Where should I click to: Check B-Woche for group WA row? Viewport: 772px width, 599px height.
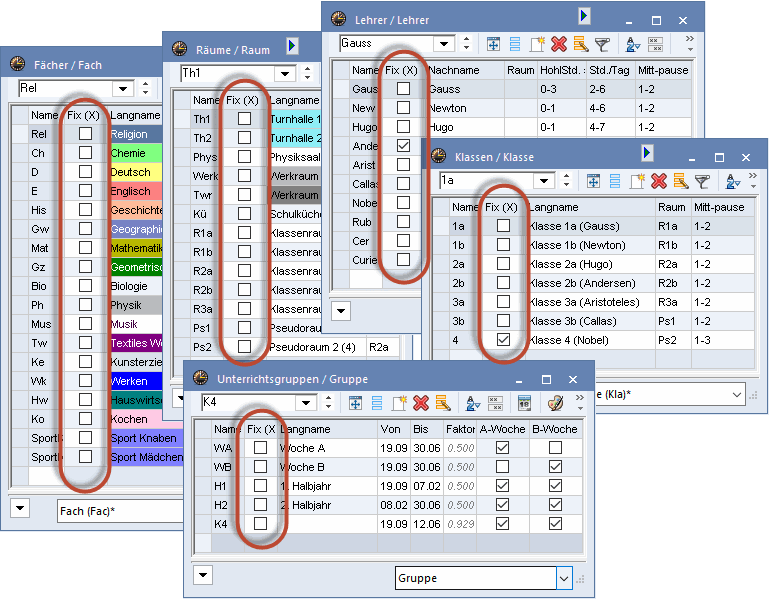(x=555, y=447)
